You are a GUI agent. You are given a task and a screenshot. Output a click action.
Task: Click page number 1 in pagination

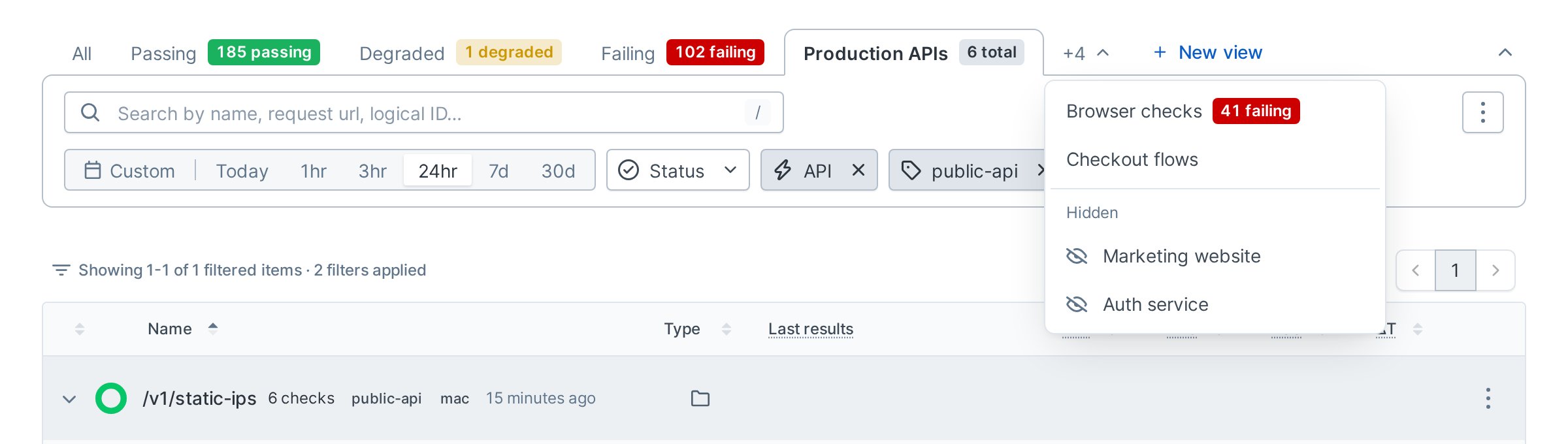click(1455, 270)
